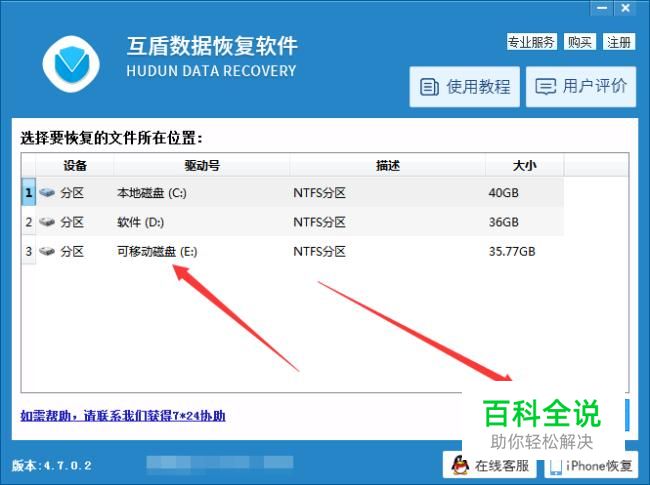650x485 pixels.
Task: Click the 设备 column header
Action: [x=75, y=166]
